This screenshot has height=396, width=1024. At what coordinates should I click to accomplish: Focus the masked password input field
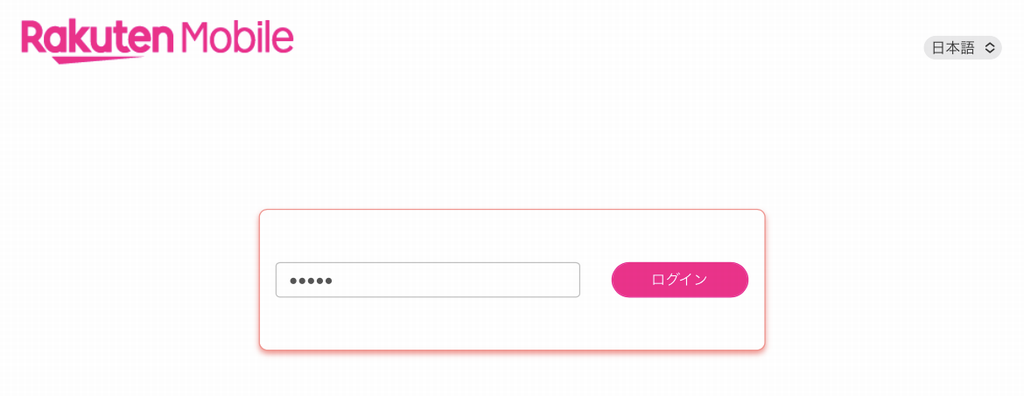tap(428, 280)
